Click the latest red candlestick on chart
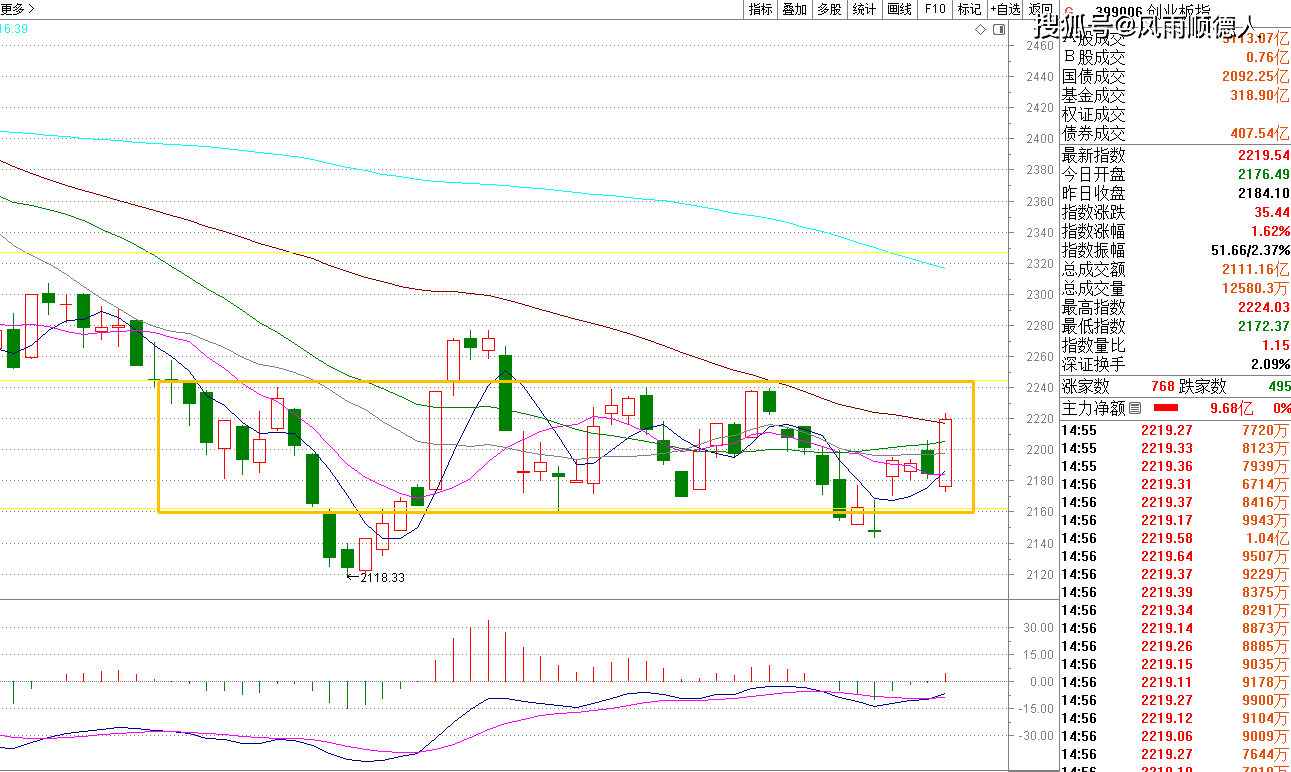The width and height of the screenshot is (1291, 772). 946,453
